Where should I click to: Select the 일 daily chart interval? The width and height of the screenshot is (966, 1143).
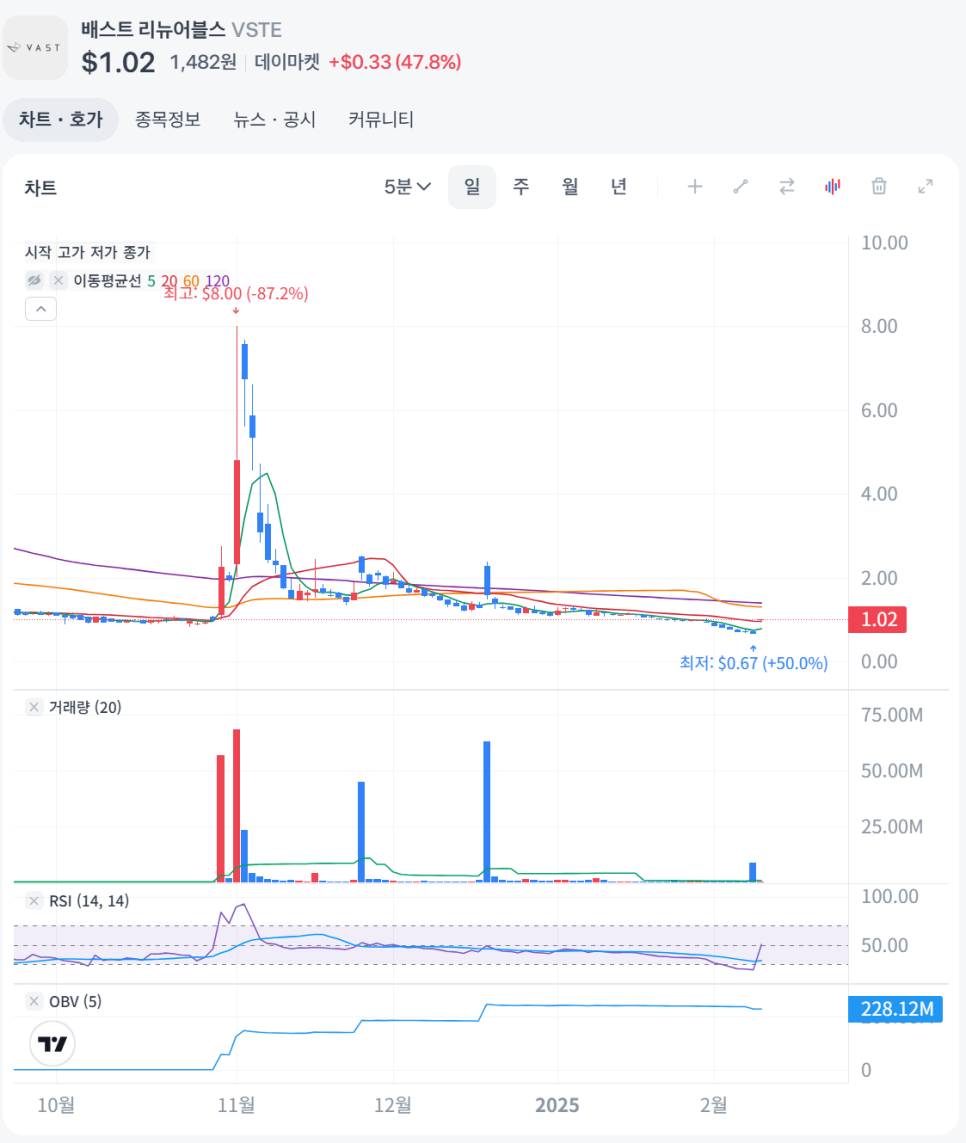472,187
